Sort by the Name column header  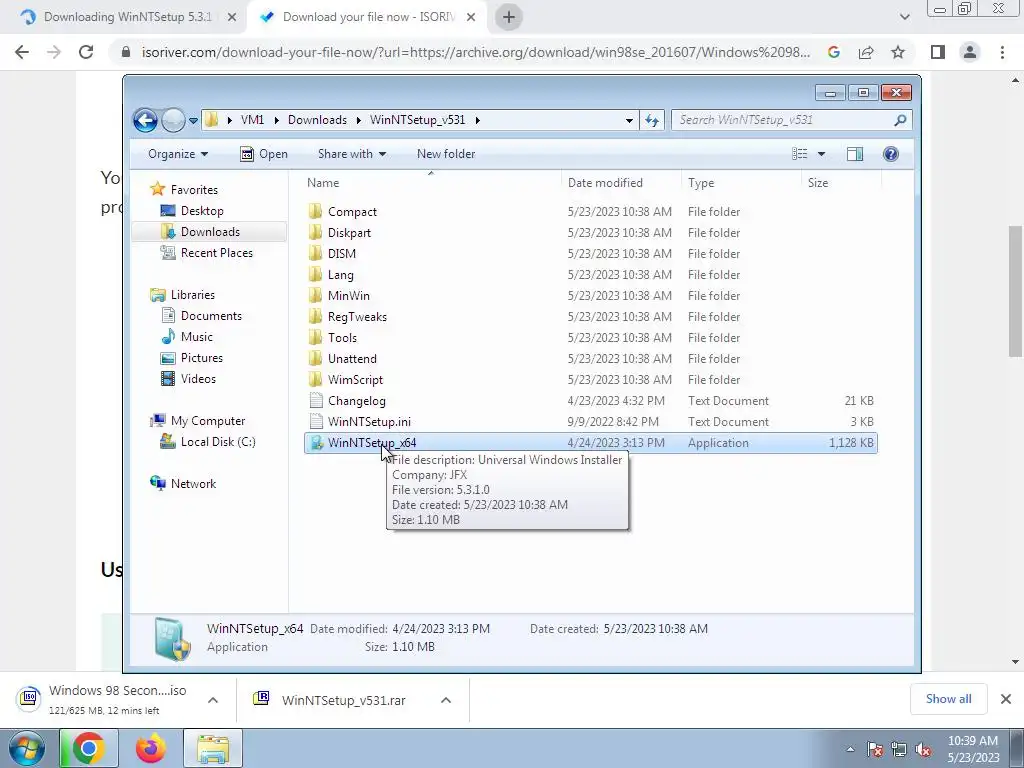click(x=431, y=183)
